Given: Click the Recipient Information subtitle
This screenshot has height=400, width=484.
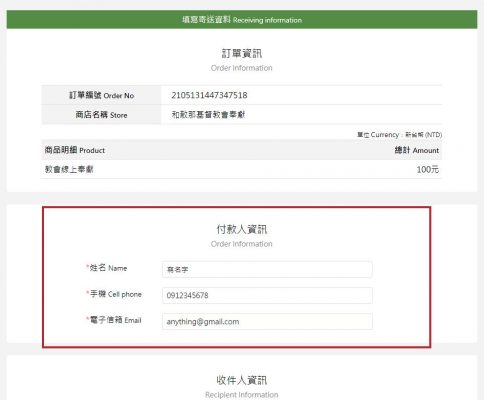Looking at the screenshot, I should coord(242,395).
